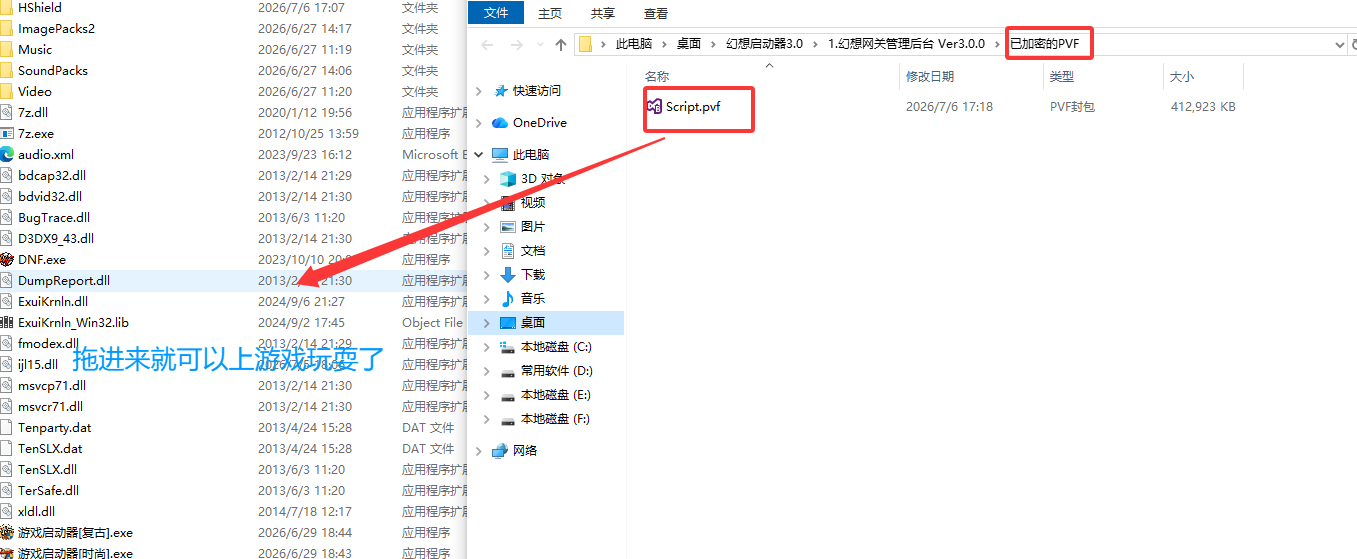Viewport: 1357px width, 559px height.
Task: Select the Music folder
Action: coord(35,49)
